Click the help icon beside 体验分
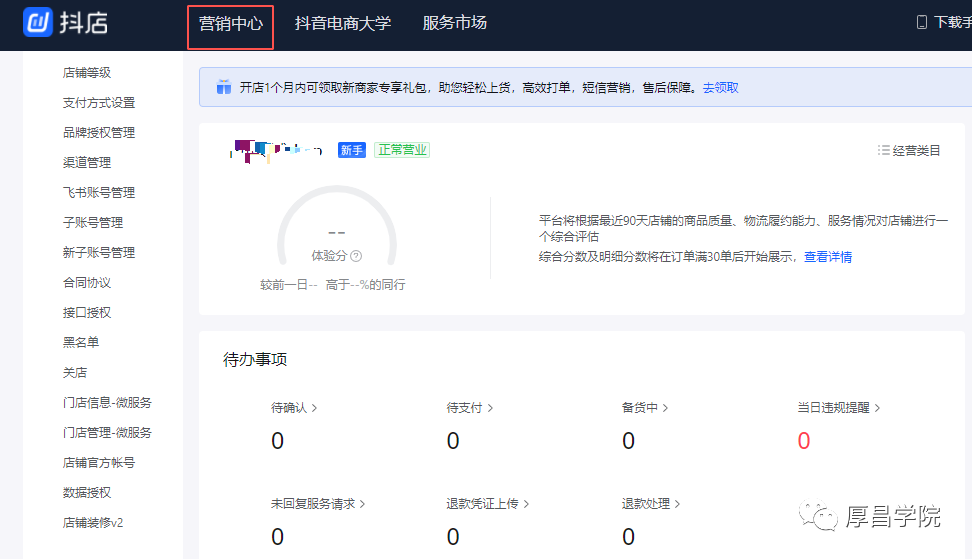Viewport: 972px width, 559px height. coord(356,256)
